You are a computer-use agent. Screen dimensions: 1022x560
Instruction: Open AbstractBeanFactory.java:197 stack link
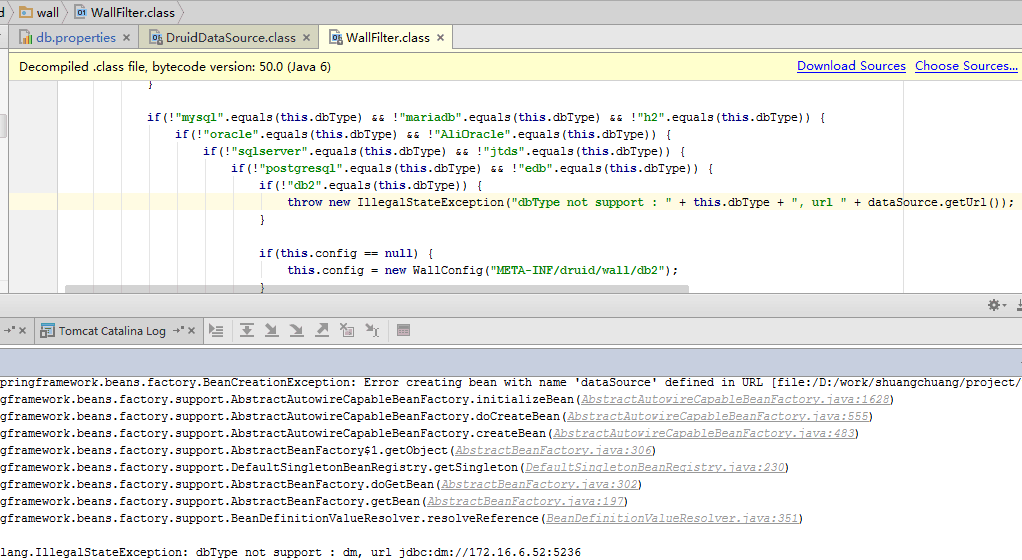click(x=525, y=501)
